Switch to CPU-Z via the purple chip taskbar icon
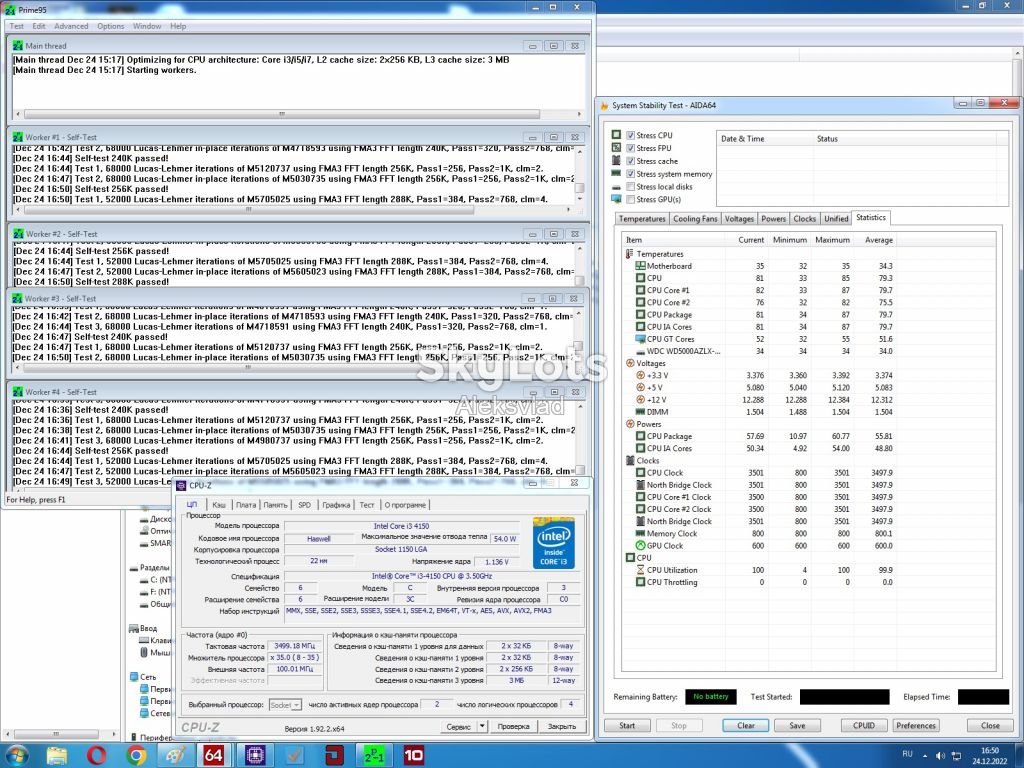Screen dimensions: 1024x768 click(255, 756)
